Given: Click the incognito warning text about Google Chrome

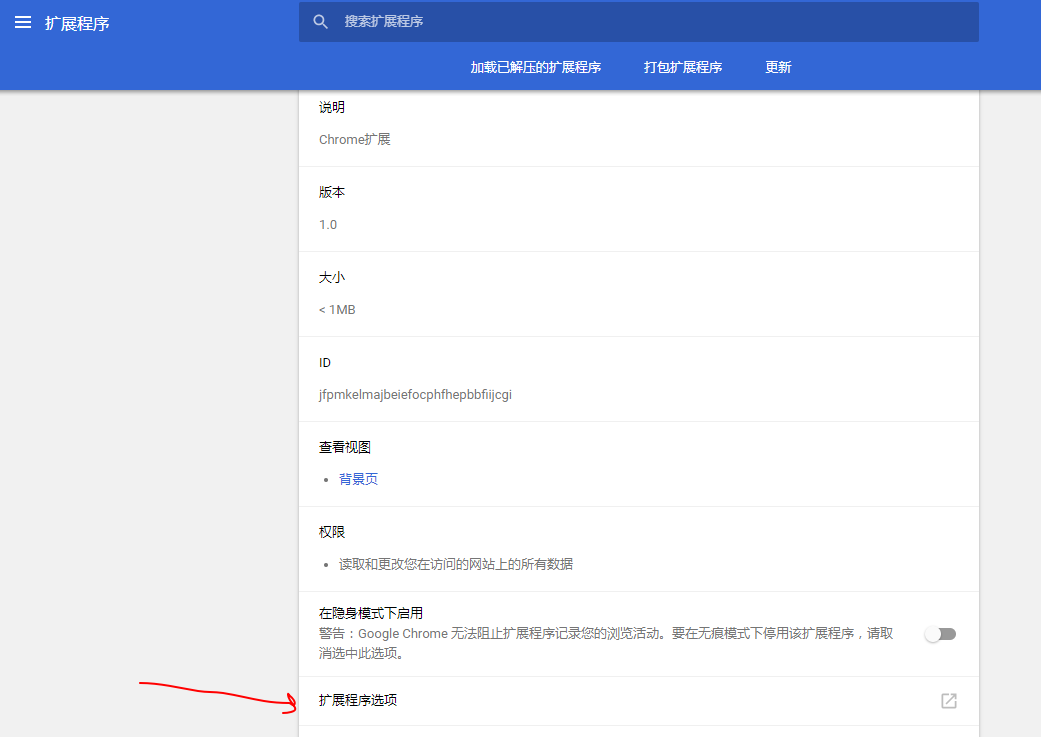Looking at the screenshot, I should coord(605,643).
